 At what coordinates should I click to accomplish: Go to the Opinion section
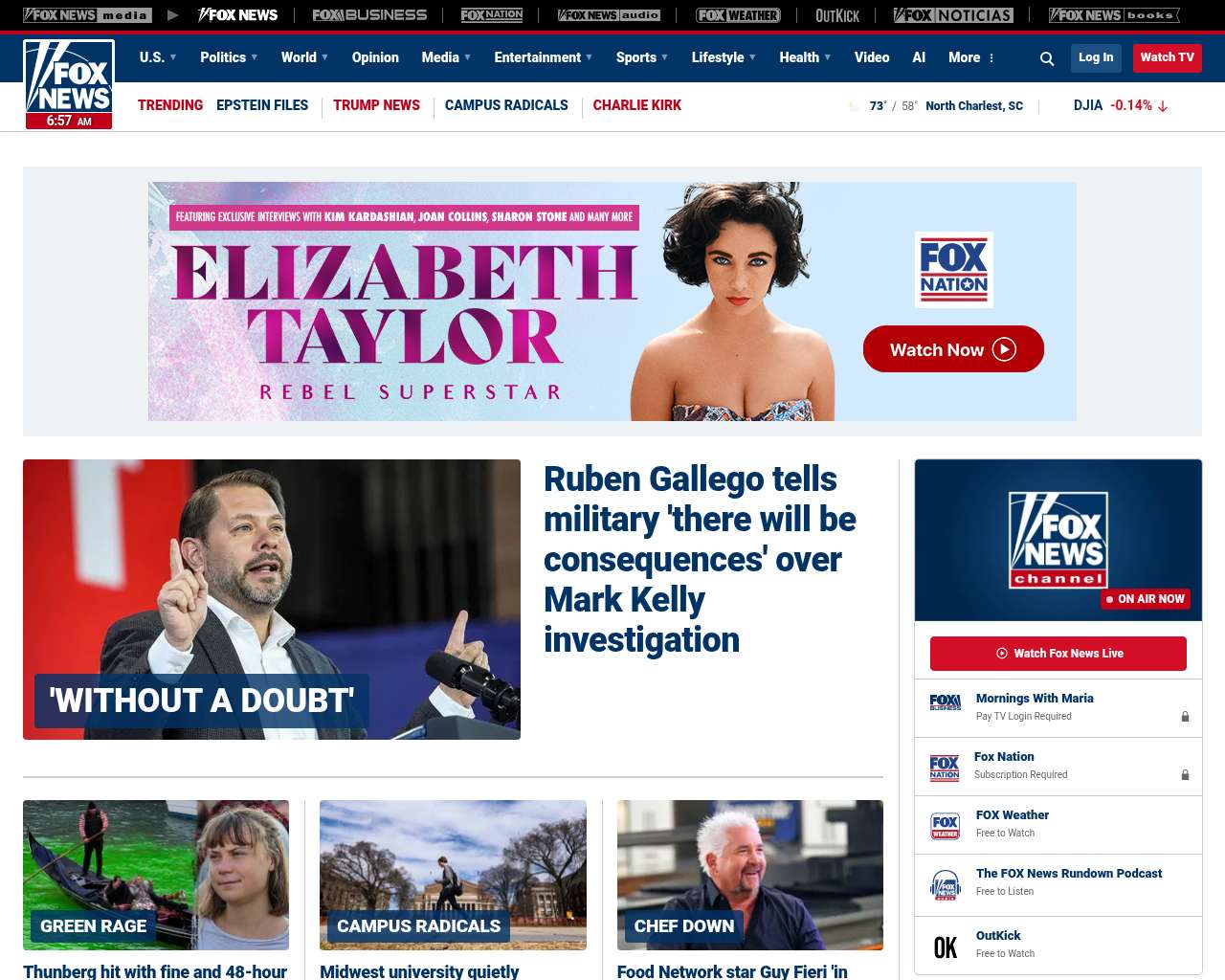point(375,57)
